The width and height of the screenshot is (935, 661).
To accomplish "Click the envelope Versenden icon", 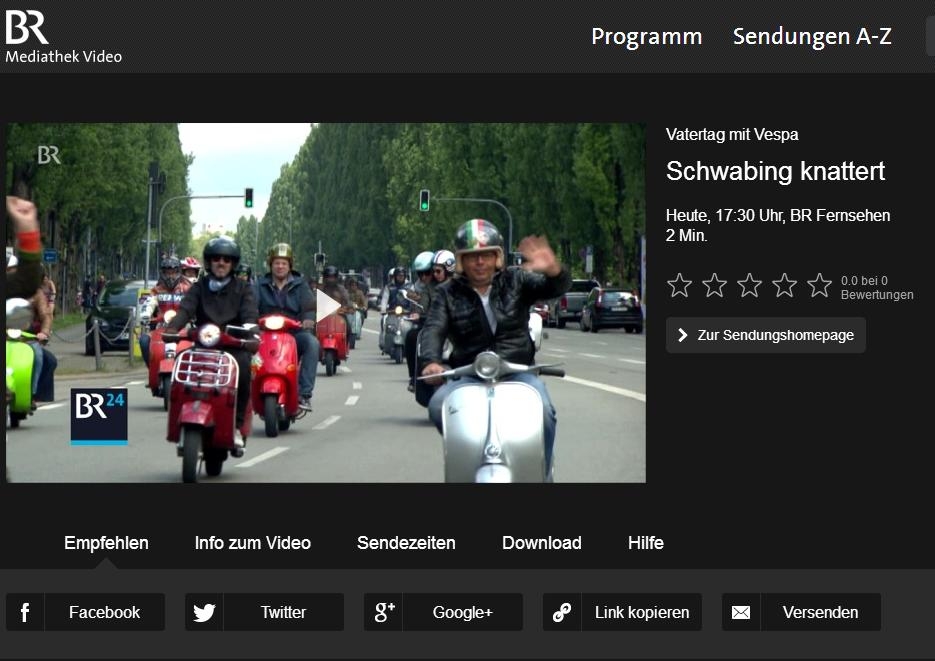I will [x=741, y=612].
